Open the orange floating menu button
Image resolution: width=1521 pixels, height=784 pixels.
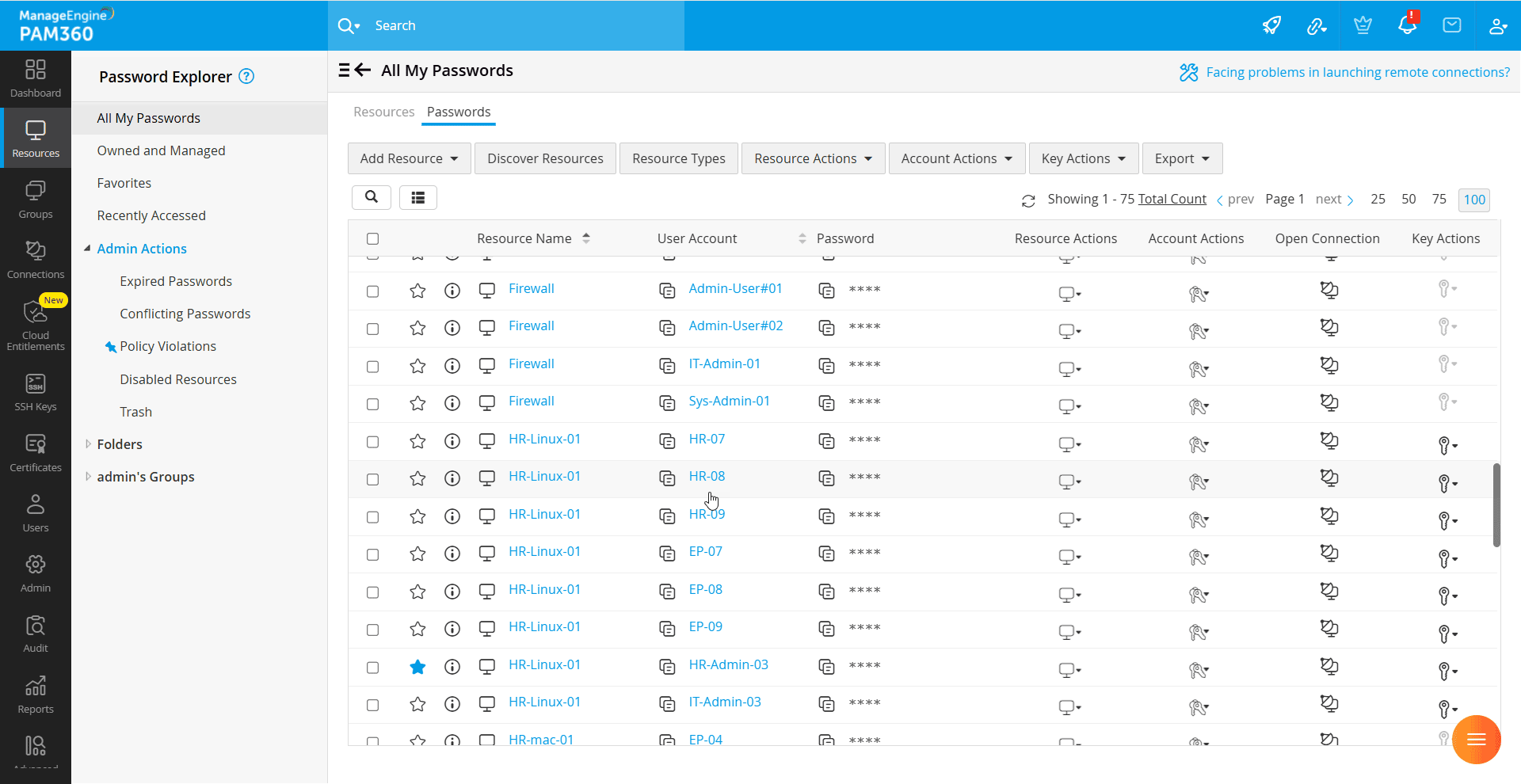[1476, 740]
